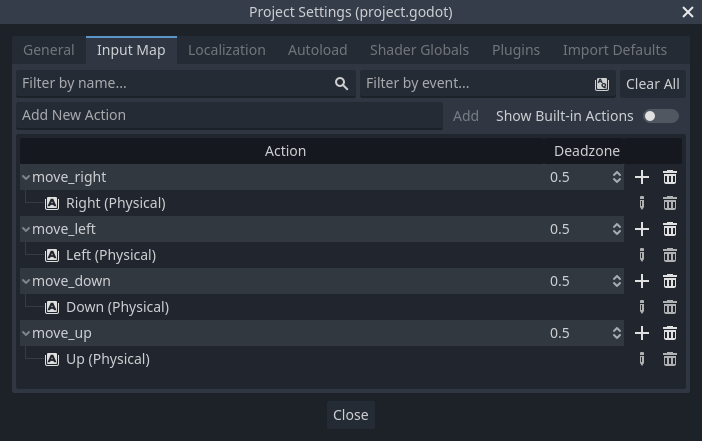Add an event to move_left action
The width and height of the screenshot is (702, 441).
tap(642, 229)
